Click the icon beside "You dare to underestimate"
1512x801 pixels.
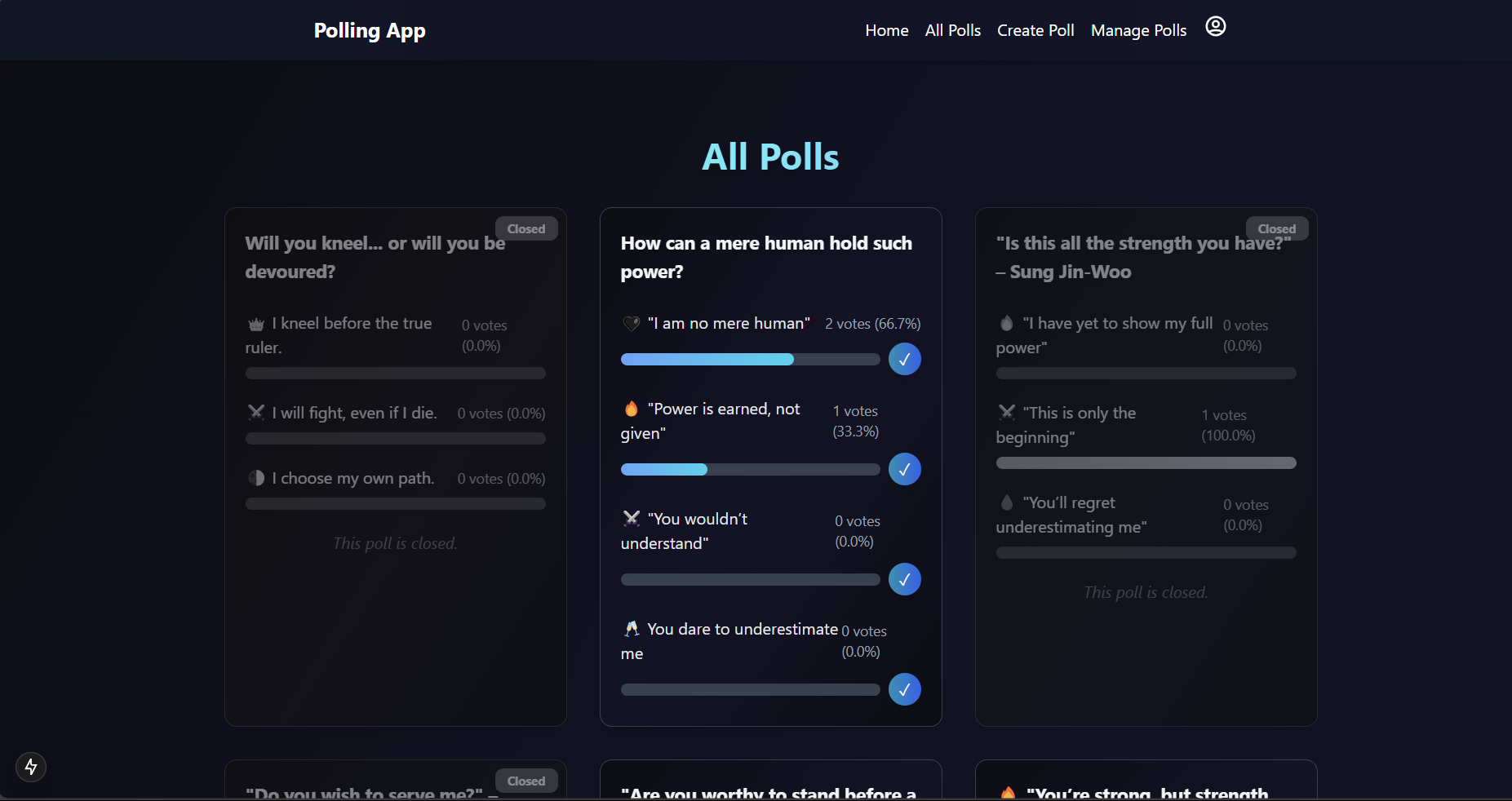[632, 629]
